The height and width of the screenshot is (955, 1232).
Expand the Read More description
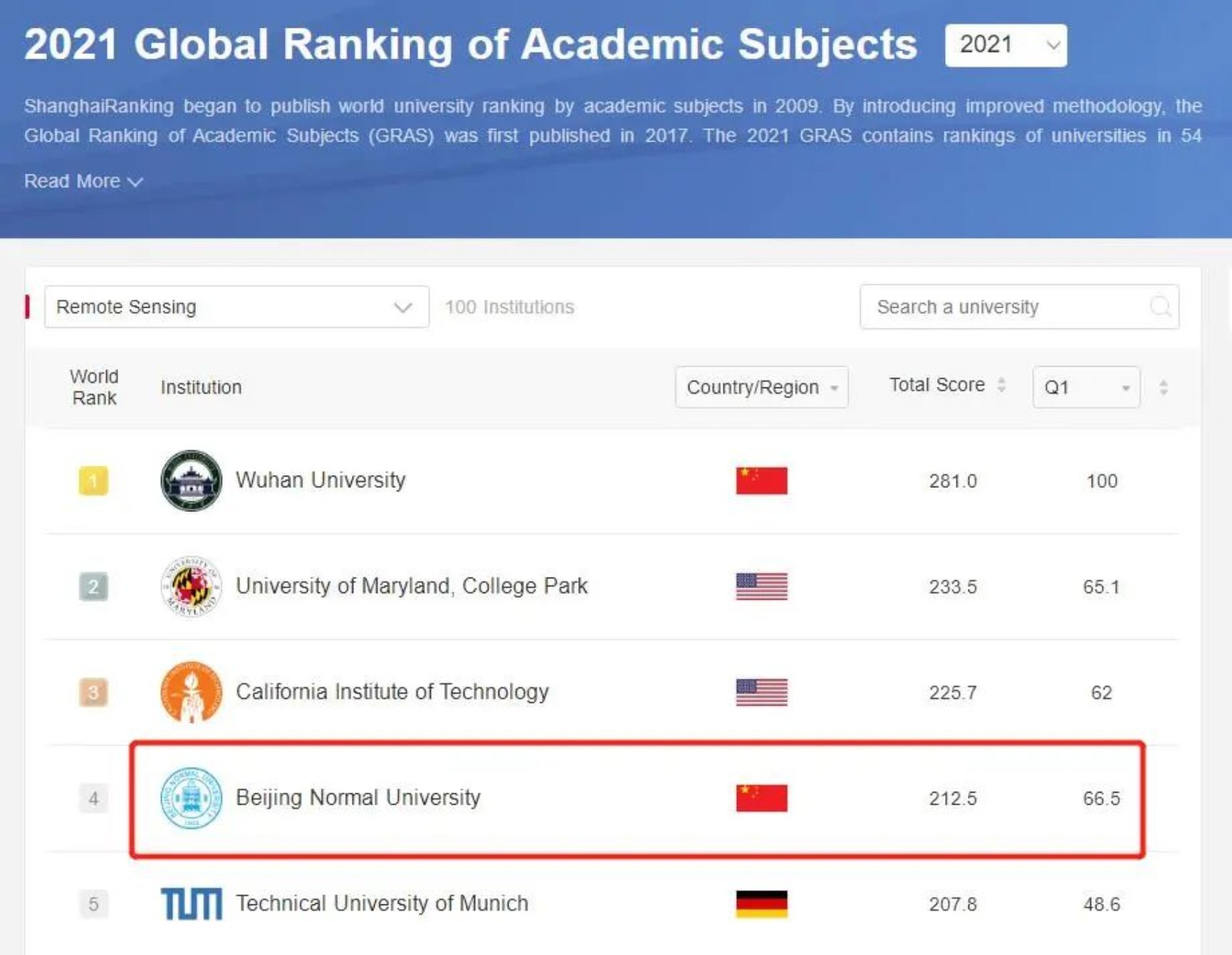(x=83, y=182)
